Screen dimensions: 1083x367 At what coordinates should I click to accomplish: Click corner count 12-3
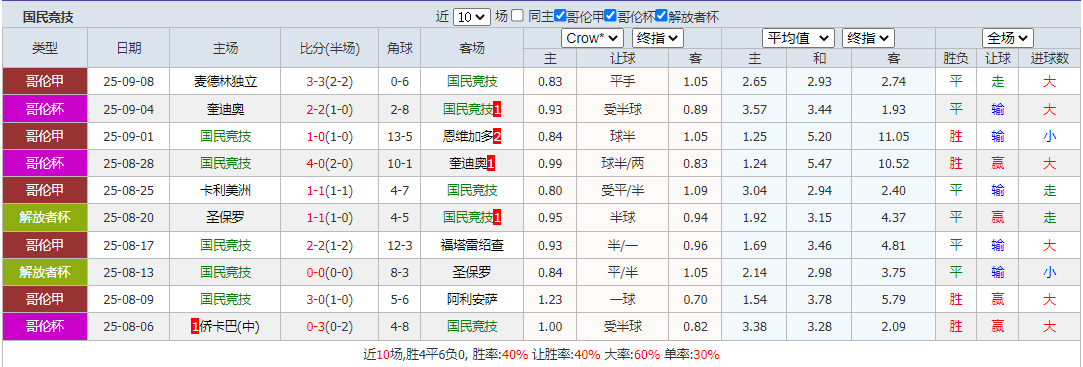pos(399,245)
